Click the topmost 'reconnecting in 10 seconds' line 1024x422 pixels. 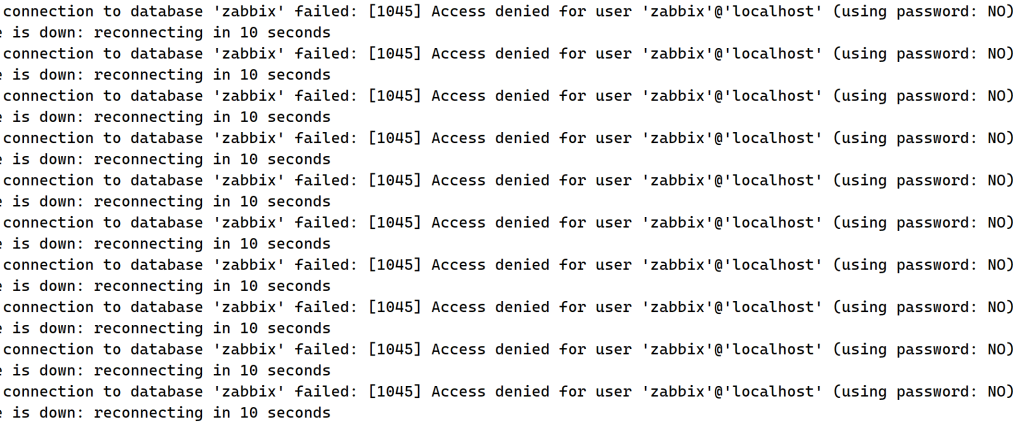[x=165, y=33]
